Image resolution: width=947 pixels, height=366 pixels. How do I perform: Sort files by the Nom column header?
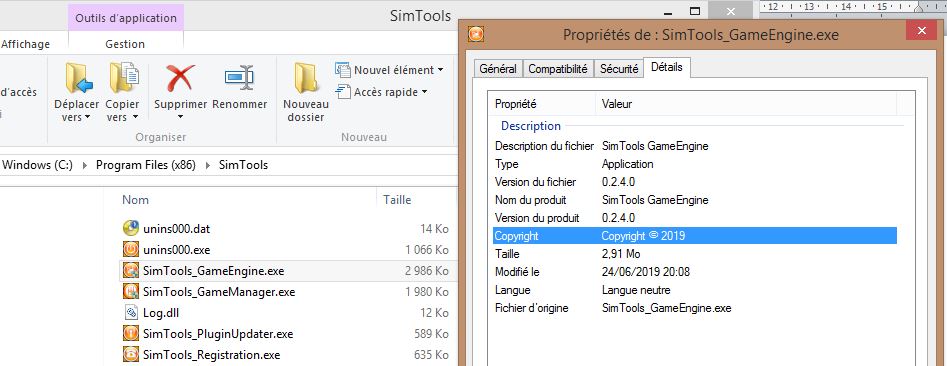pos(135,200)
